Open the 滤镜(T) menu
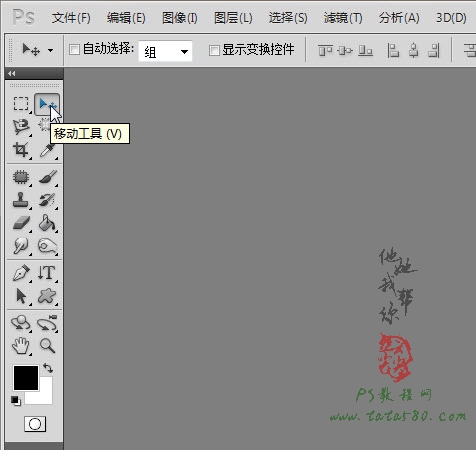 343,18
